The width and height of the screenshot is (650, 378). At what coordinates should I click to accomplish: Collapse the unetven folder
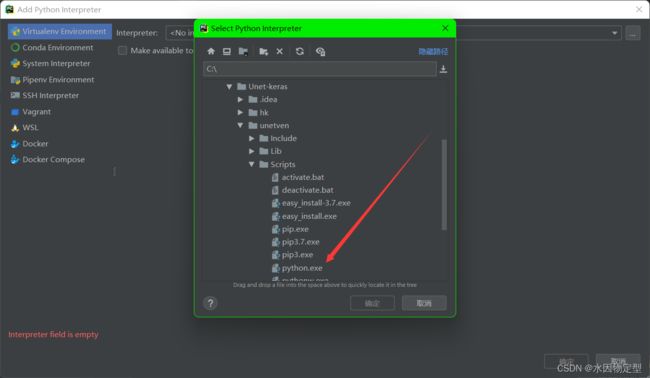[240, 125]
